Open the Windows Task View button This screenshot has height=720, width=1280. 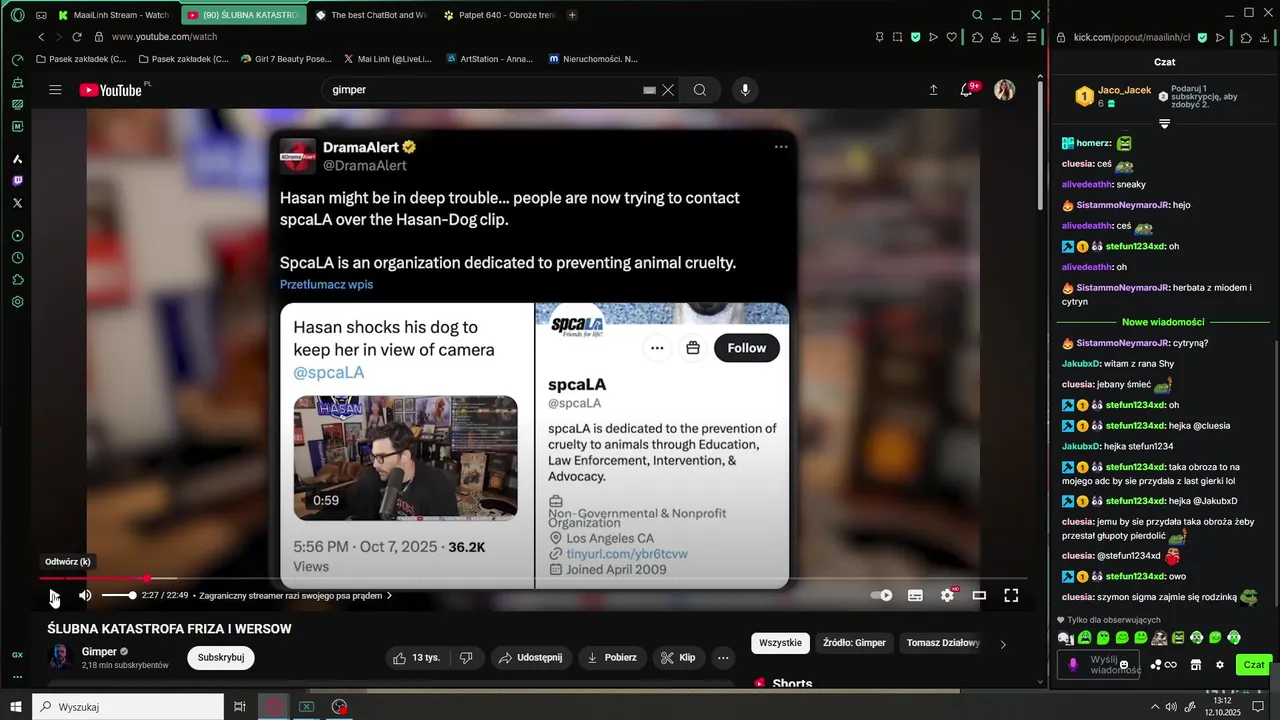coord(240,707)
